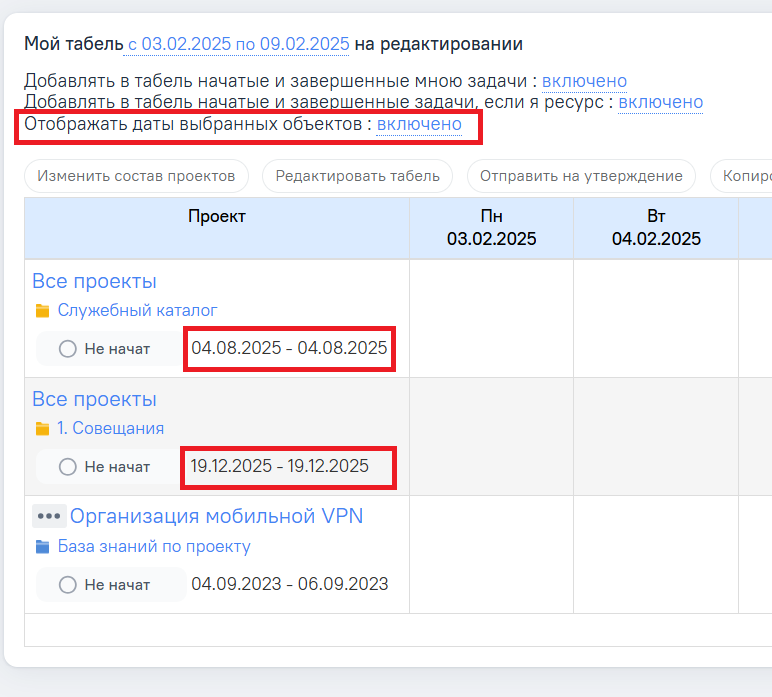Toggle displaying dates of selected objects

[x=419, y=124]
